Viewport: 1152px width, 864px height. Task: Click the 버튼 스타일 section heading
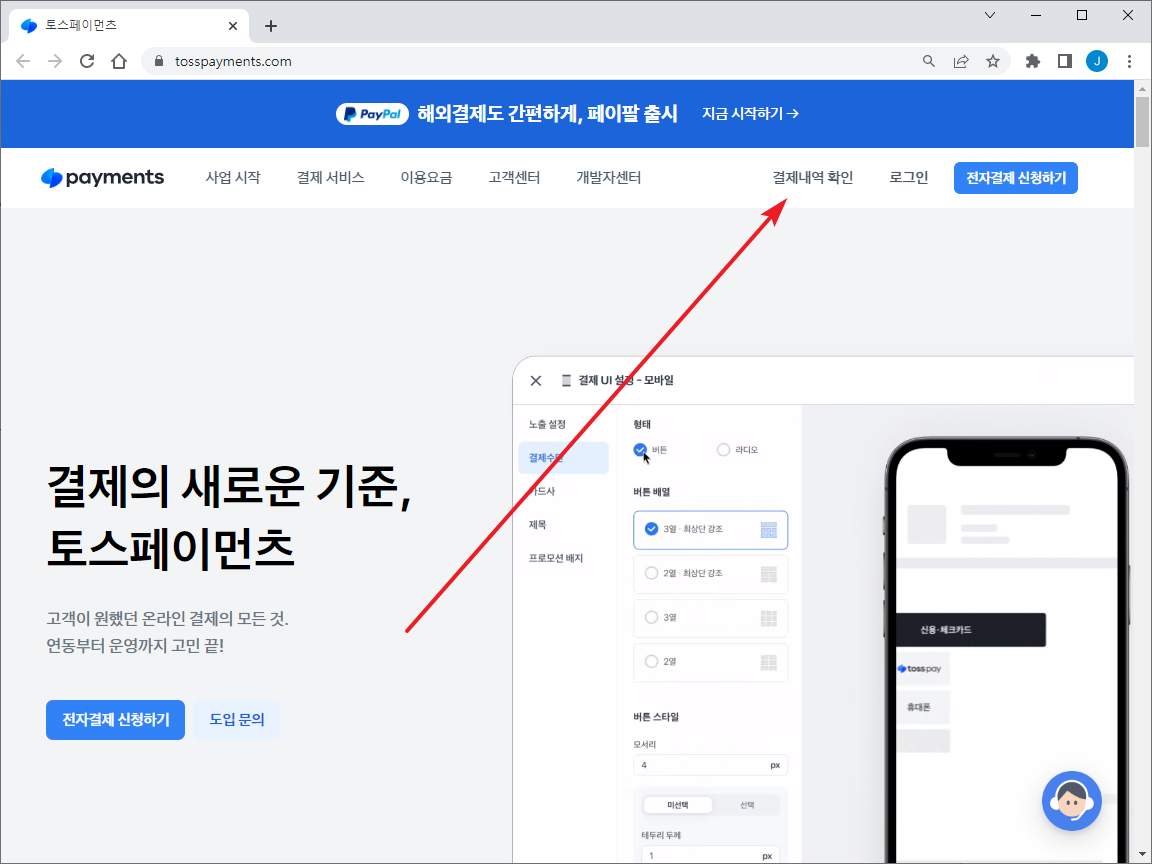(x=656, y=716)
